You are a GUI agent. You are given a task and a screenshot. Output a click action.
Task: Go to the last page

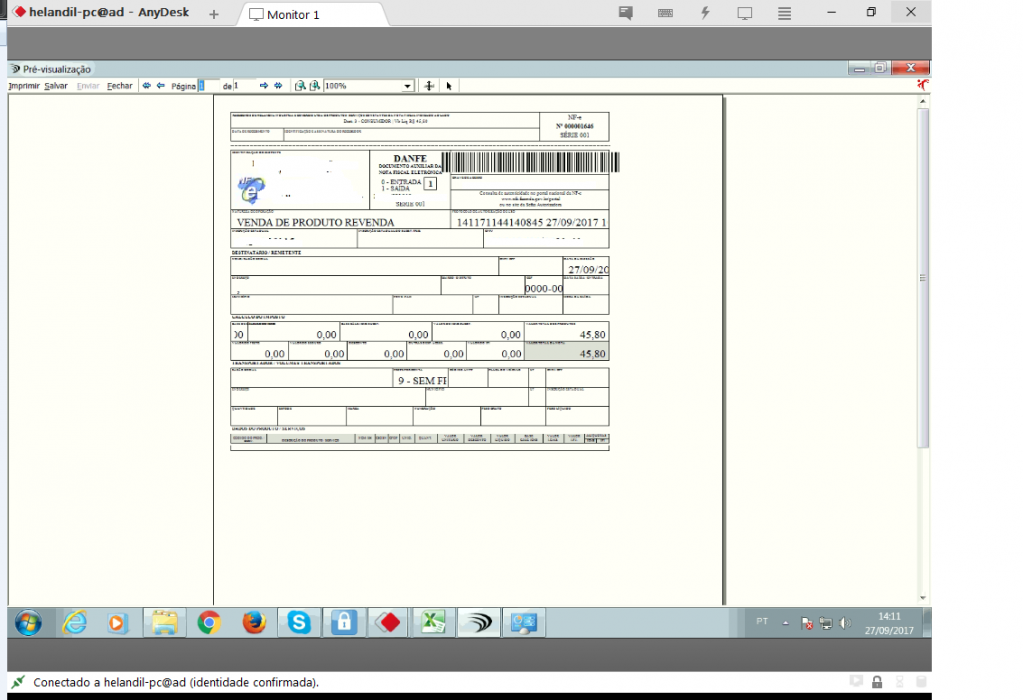[x=278, y=85]
